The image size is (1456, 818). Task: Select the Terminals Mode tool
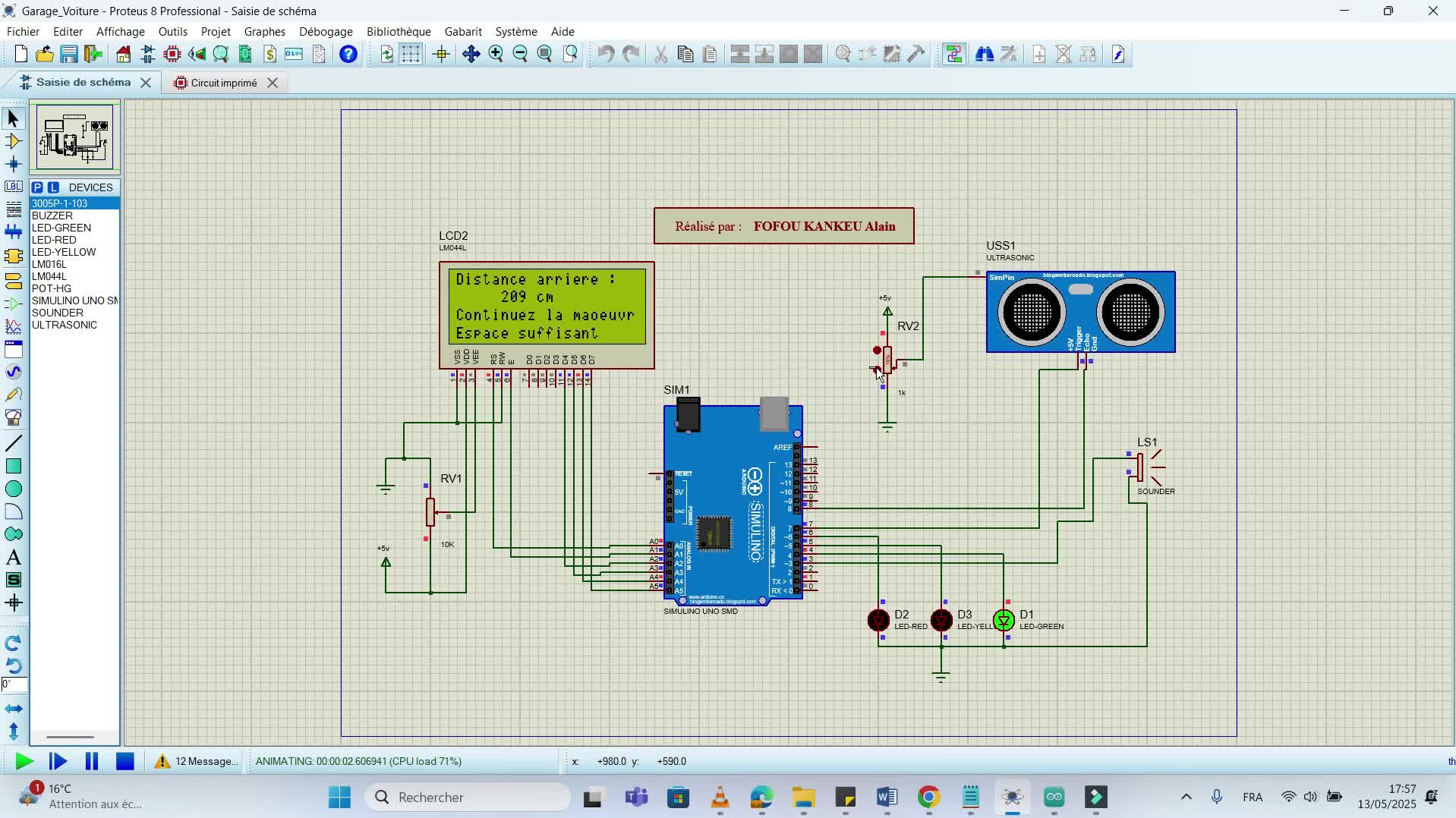(13, 282)
